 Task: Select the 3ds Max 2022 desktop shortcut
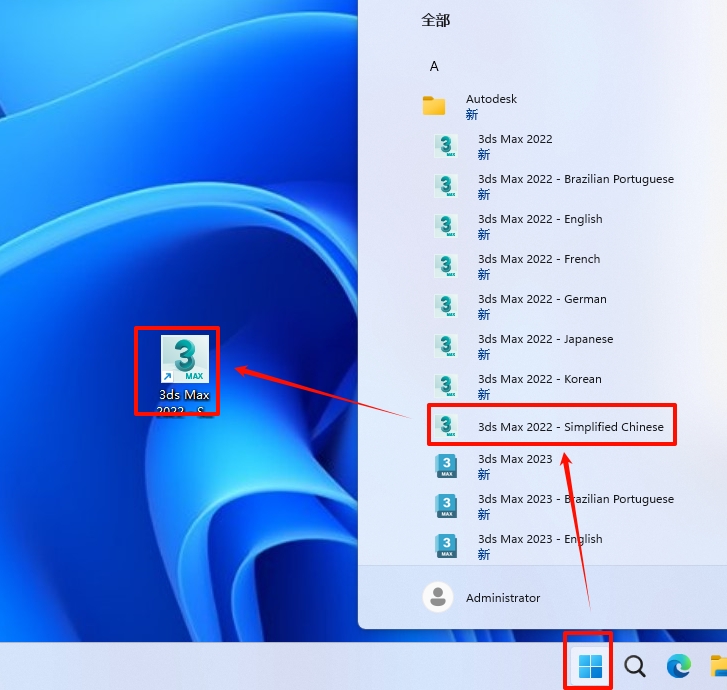[x=185, y=372]
